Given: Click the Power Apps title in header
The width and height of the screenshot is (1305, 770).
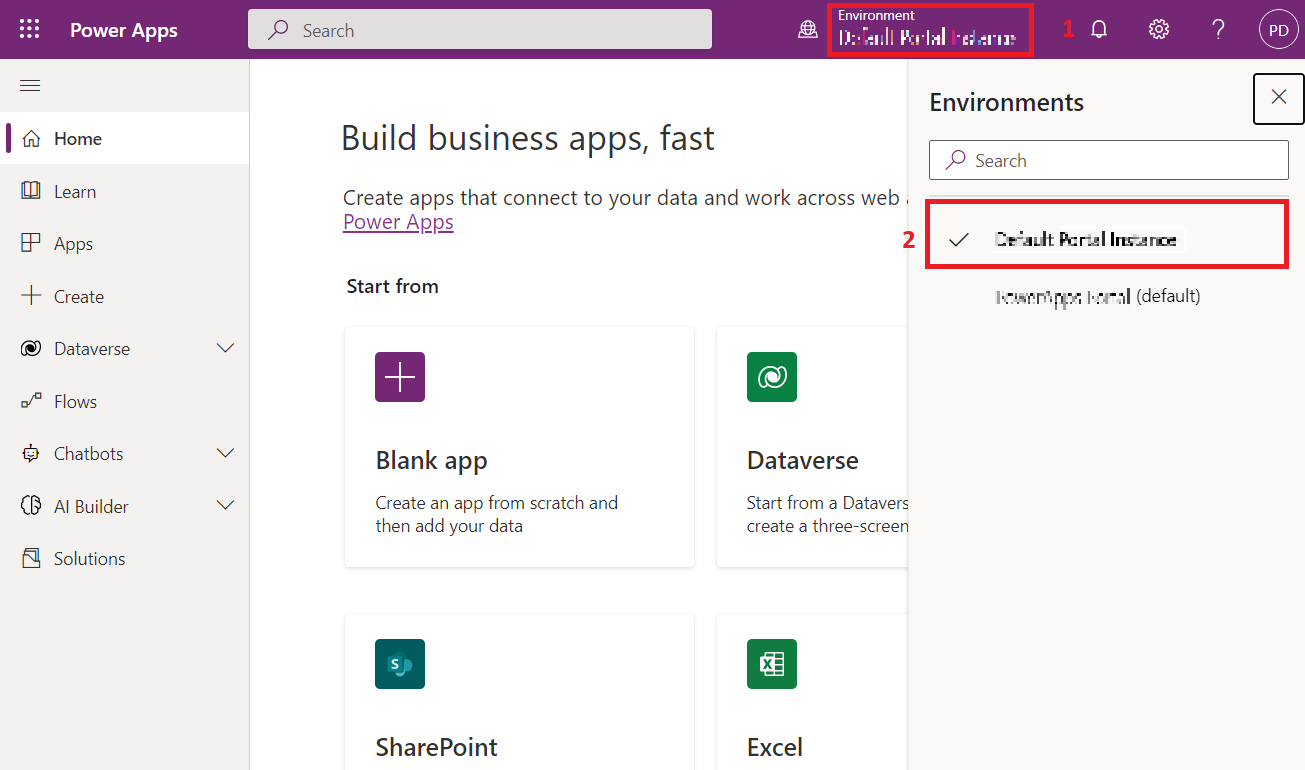Looking at the screenshot, I should (124, 30).
